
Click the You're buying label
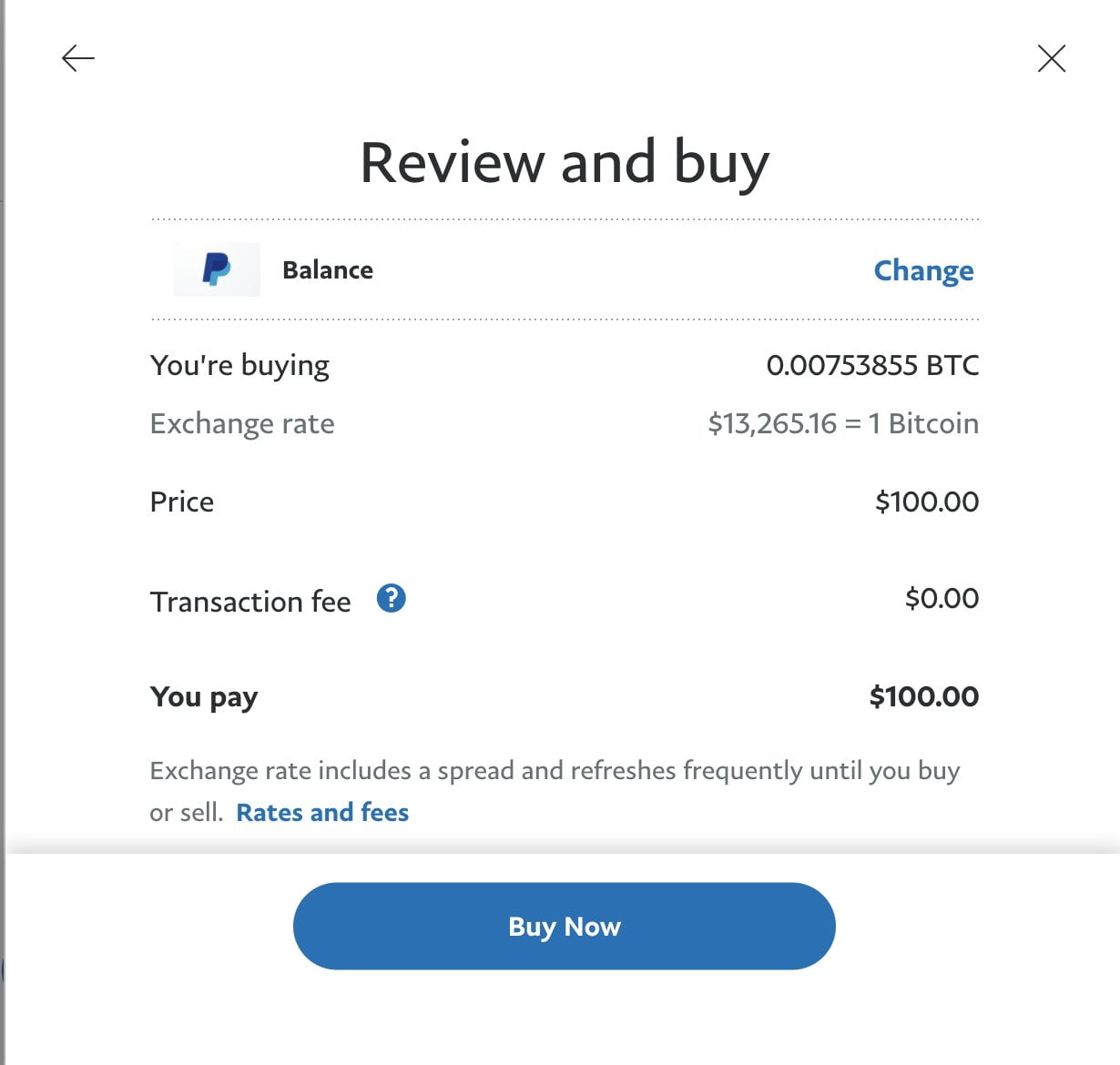click(239, 366)
